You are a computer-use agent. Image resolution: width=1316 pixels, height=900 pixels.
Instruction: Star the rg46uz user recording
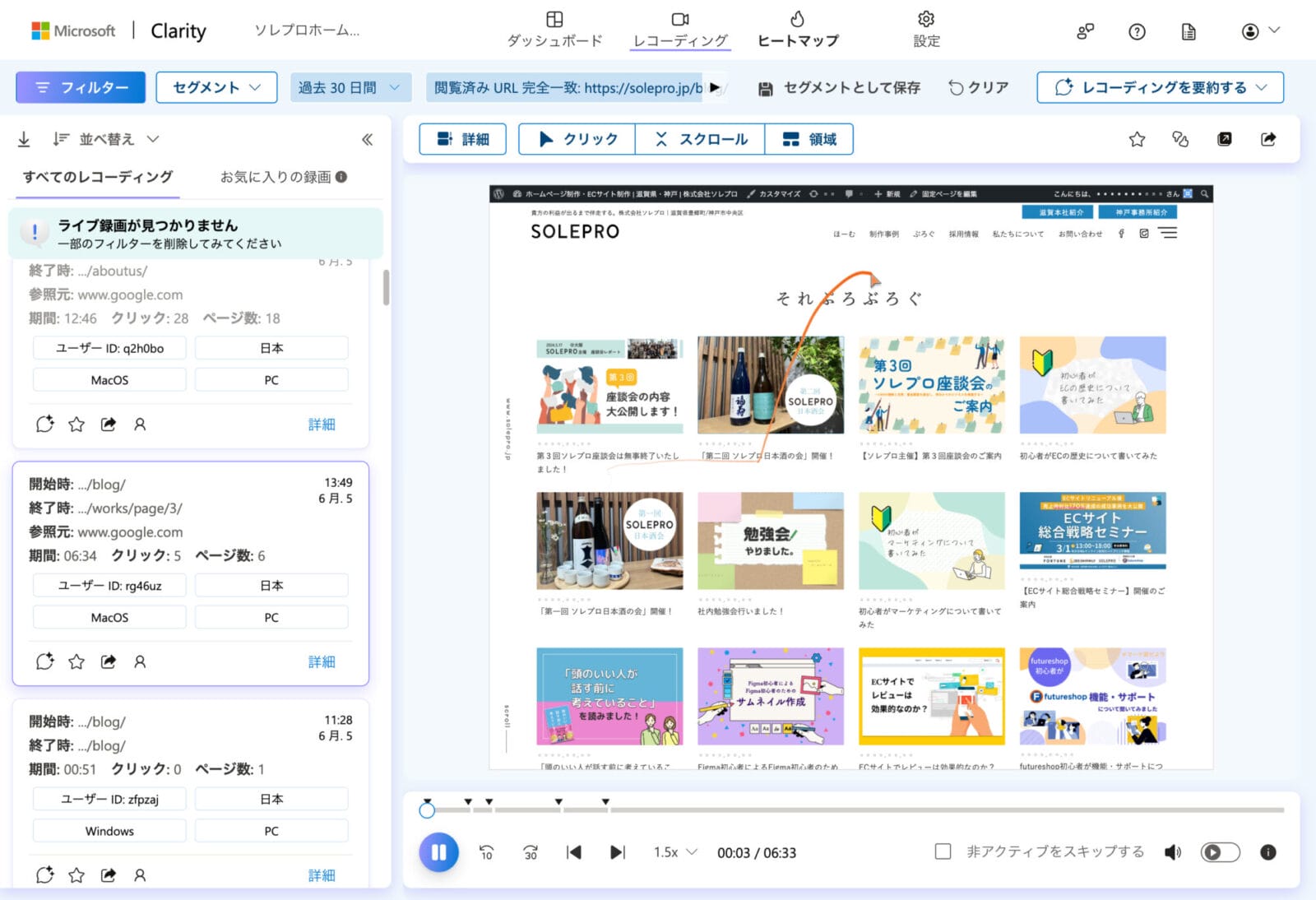coord(76,661)
